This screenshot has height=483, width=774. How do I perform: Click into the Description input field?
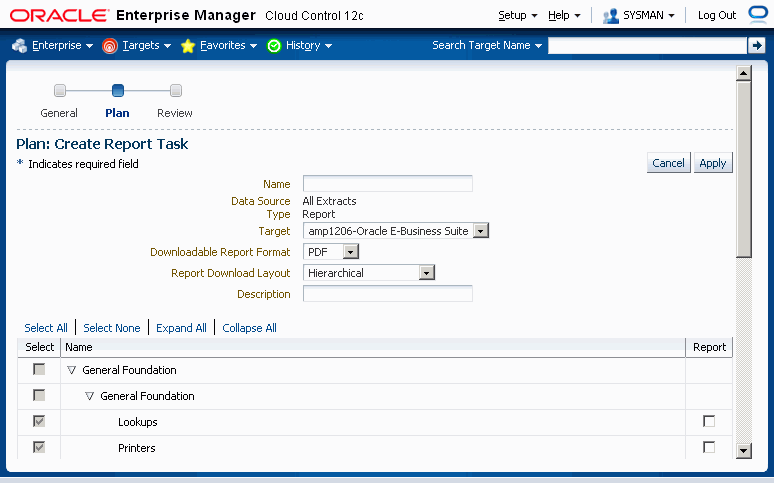387,294
